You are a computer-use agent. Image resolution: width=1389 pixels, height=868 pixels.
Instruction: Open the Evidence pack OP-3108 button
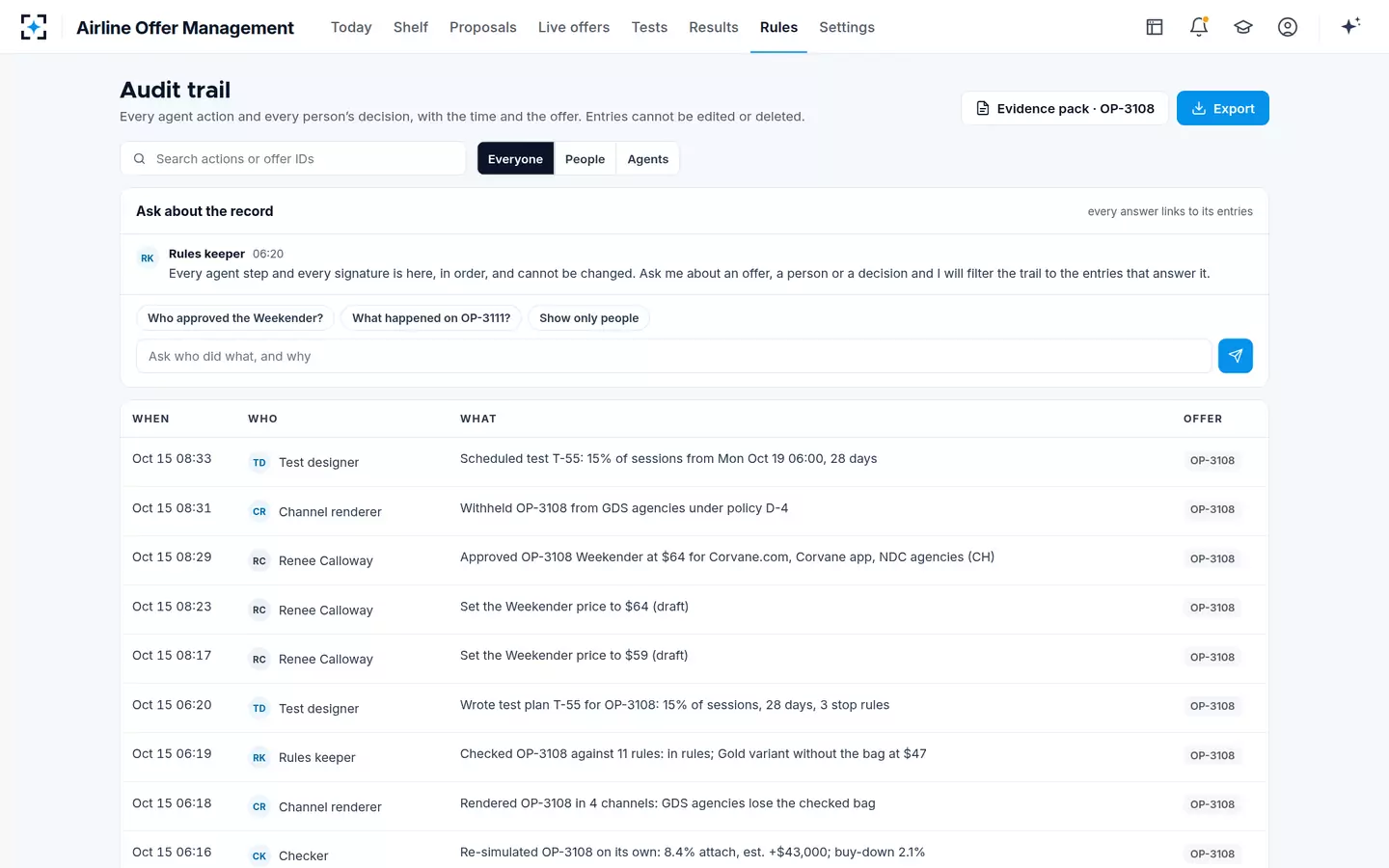(1065, 108)
